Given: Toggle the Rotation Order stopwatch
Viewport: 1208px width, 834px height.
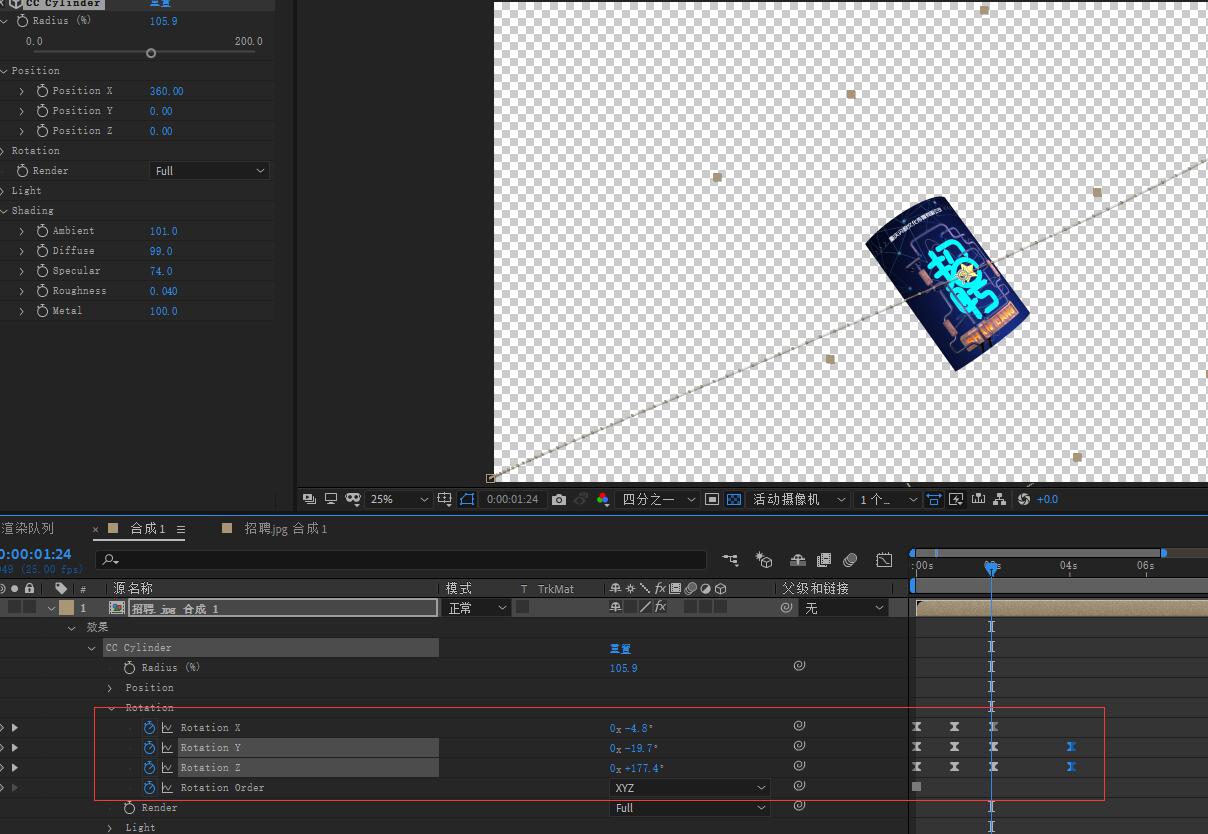Looking at the screenshot, I should 149,788.
